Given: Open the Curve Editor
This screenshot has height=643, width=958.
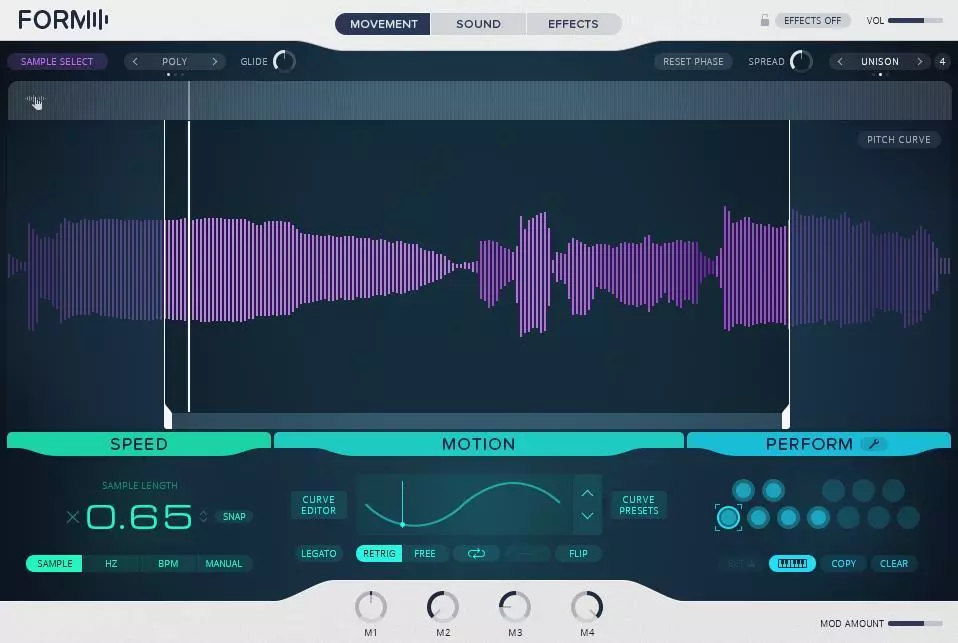Looking at the screenshot, I should coord(318,505).
